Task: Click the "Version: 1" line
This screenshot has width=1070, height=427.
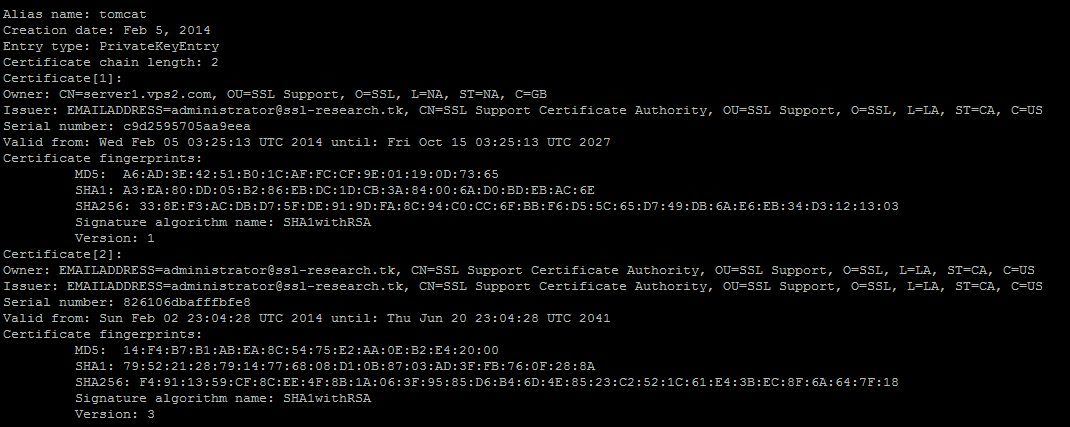Action: tap(115, 238)
